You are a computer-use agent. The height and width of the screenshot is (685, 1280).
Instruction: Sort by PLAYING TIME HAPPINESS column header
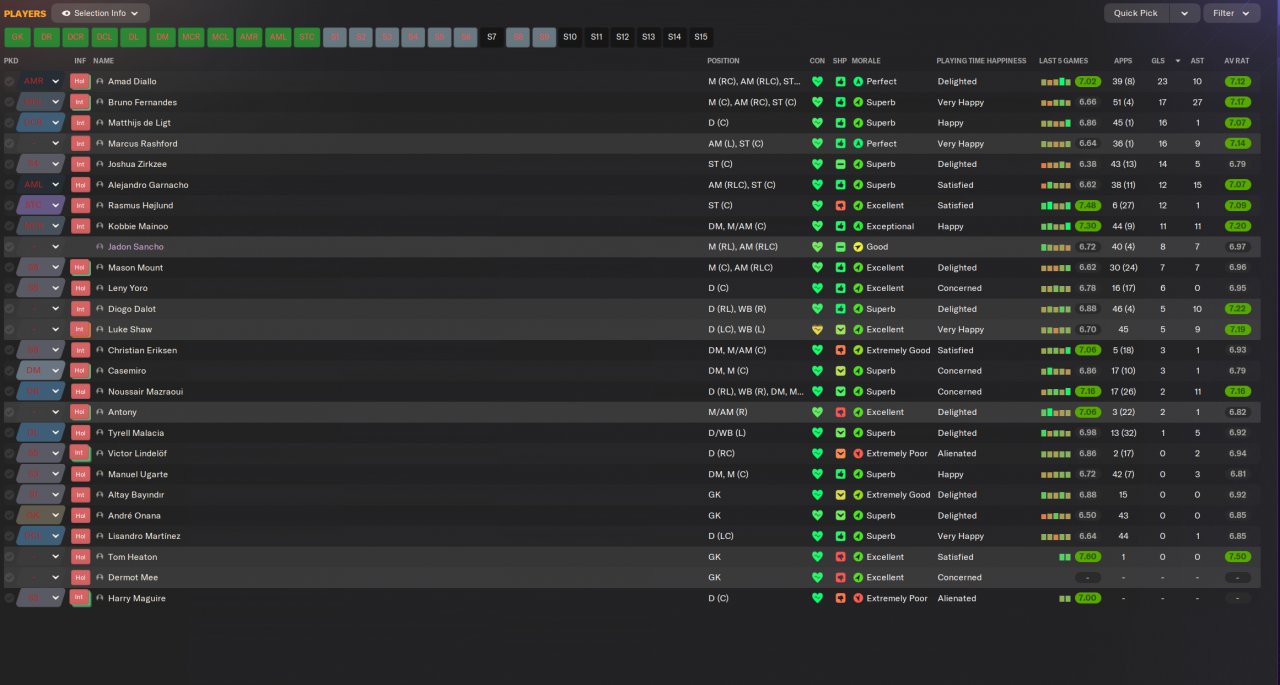(981, 61)
